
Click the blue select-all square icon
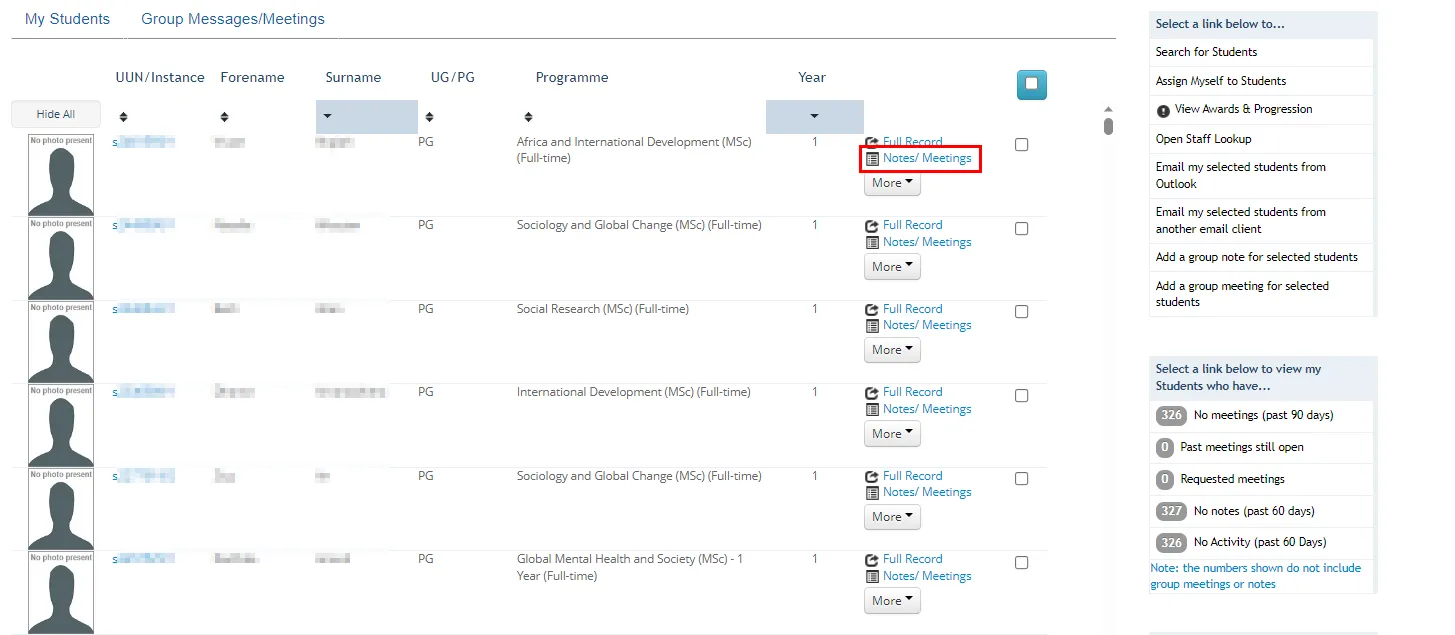[1031, 85]
